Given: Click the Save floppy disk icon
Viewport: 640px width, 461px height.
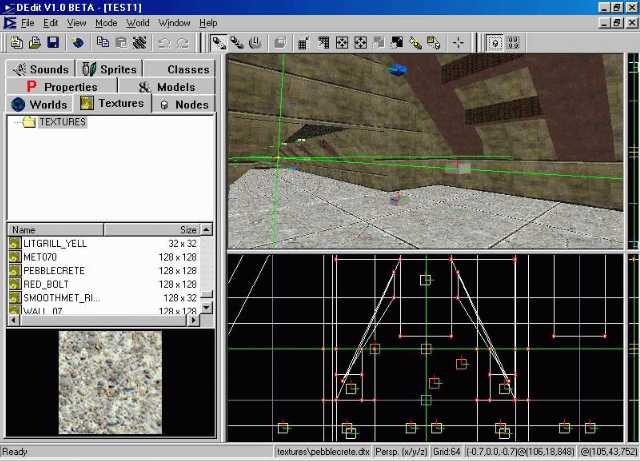Looking at the screenshot, I should point(53,42).
